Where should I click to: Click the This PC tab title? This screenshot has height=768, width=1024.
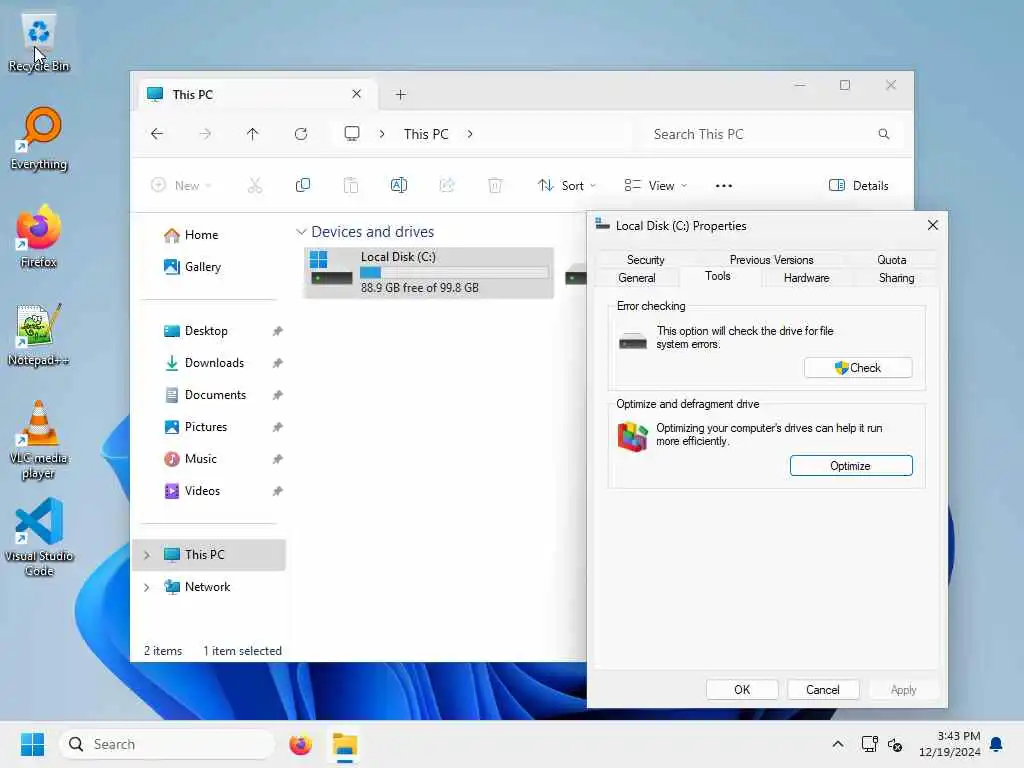(193, 95)
